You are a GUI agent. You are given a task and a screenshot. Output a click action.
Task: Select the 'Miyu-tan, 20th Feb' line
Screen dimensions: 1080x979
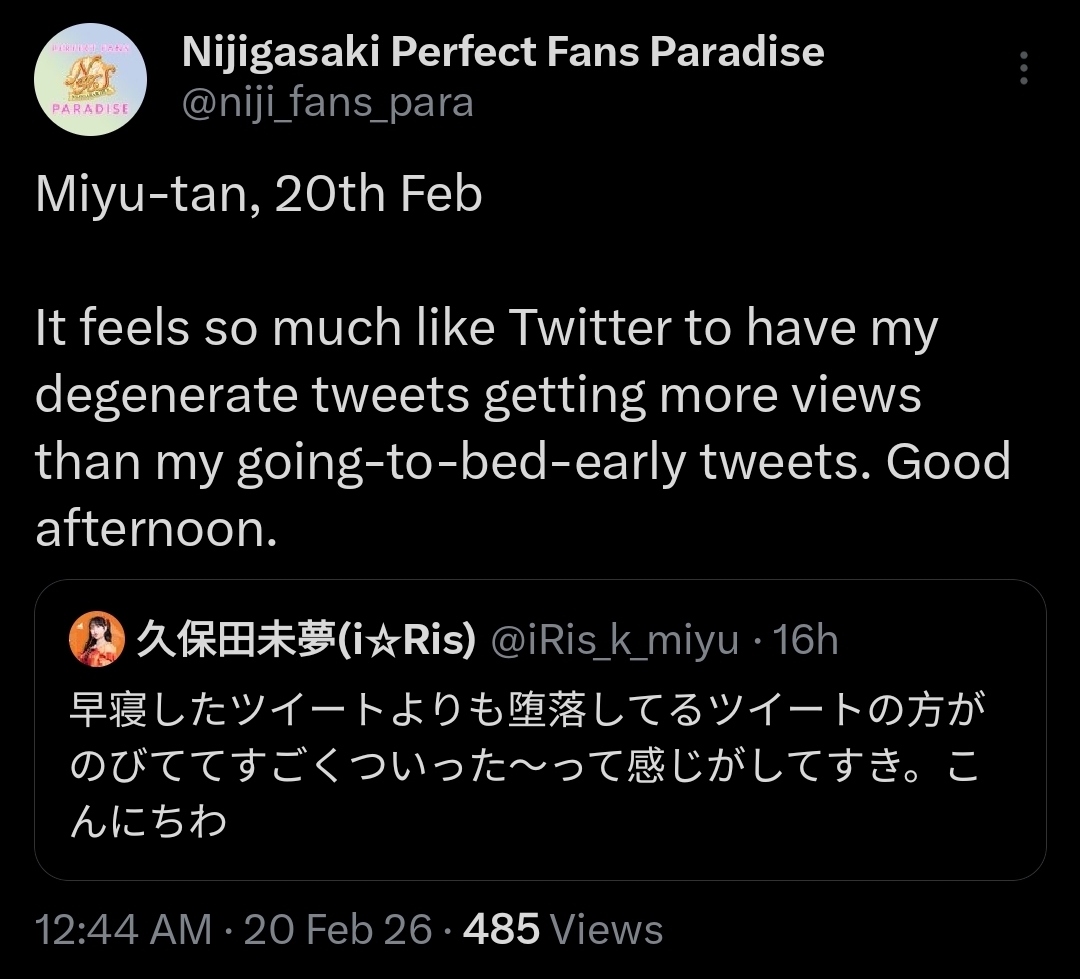point(258,194)
